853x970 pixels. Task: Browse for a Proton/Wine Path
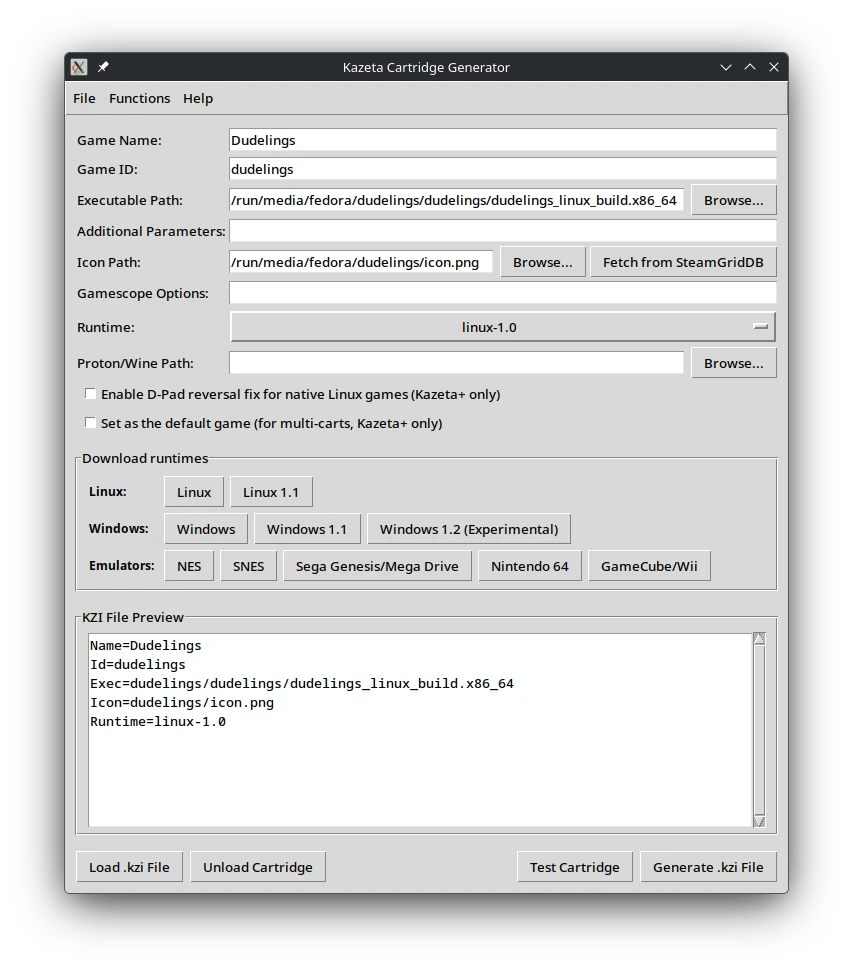[734, 362]
